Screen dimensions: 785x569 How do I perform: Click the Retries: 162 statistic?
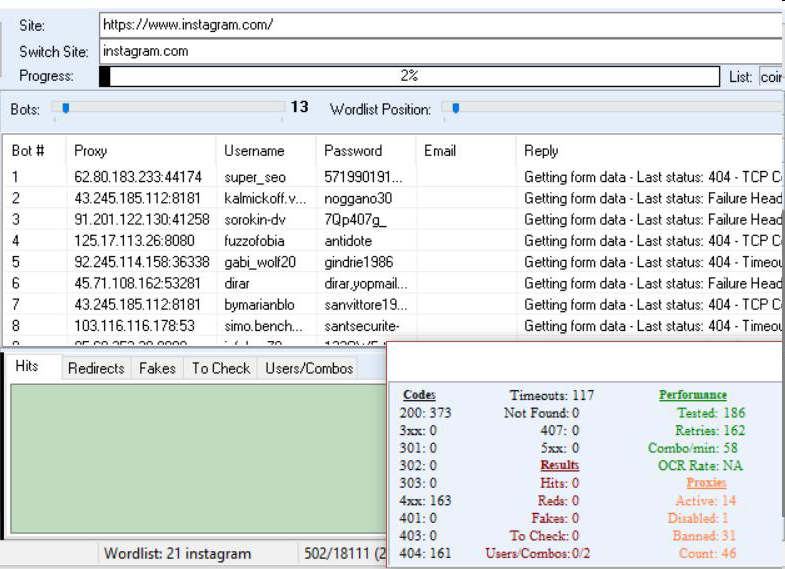pyautogui.click(x=710, y=430)
